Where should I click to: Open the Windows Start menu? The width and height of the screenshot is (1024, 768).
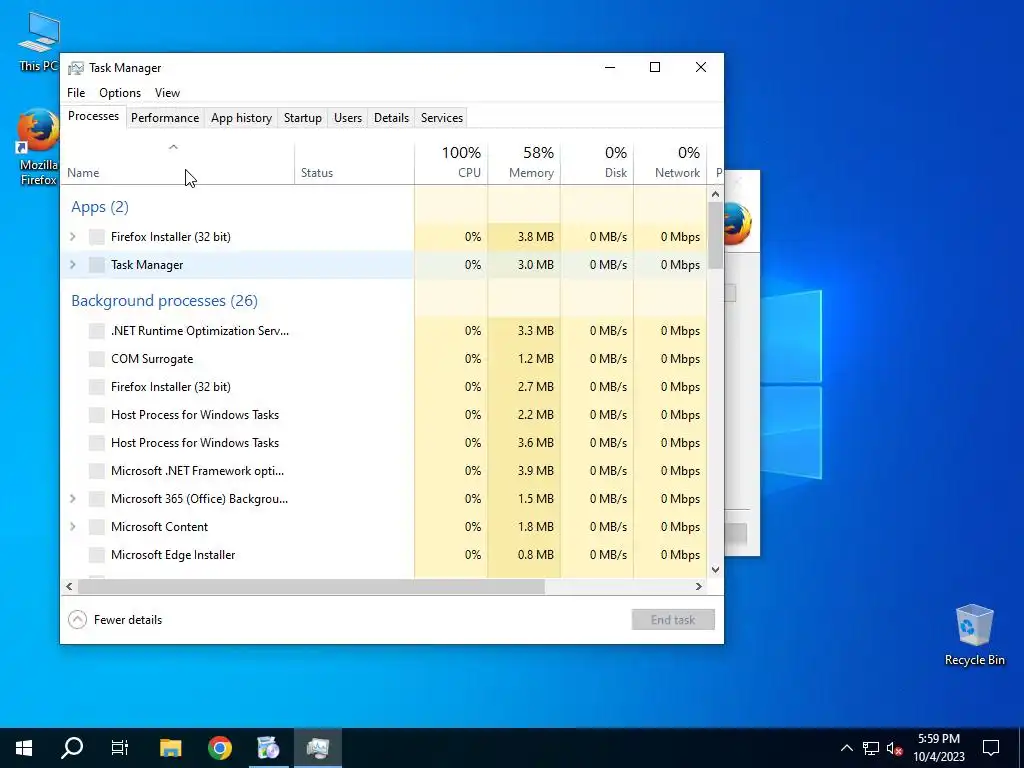tap(24, 748)
